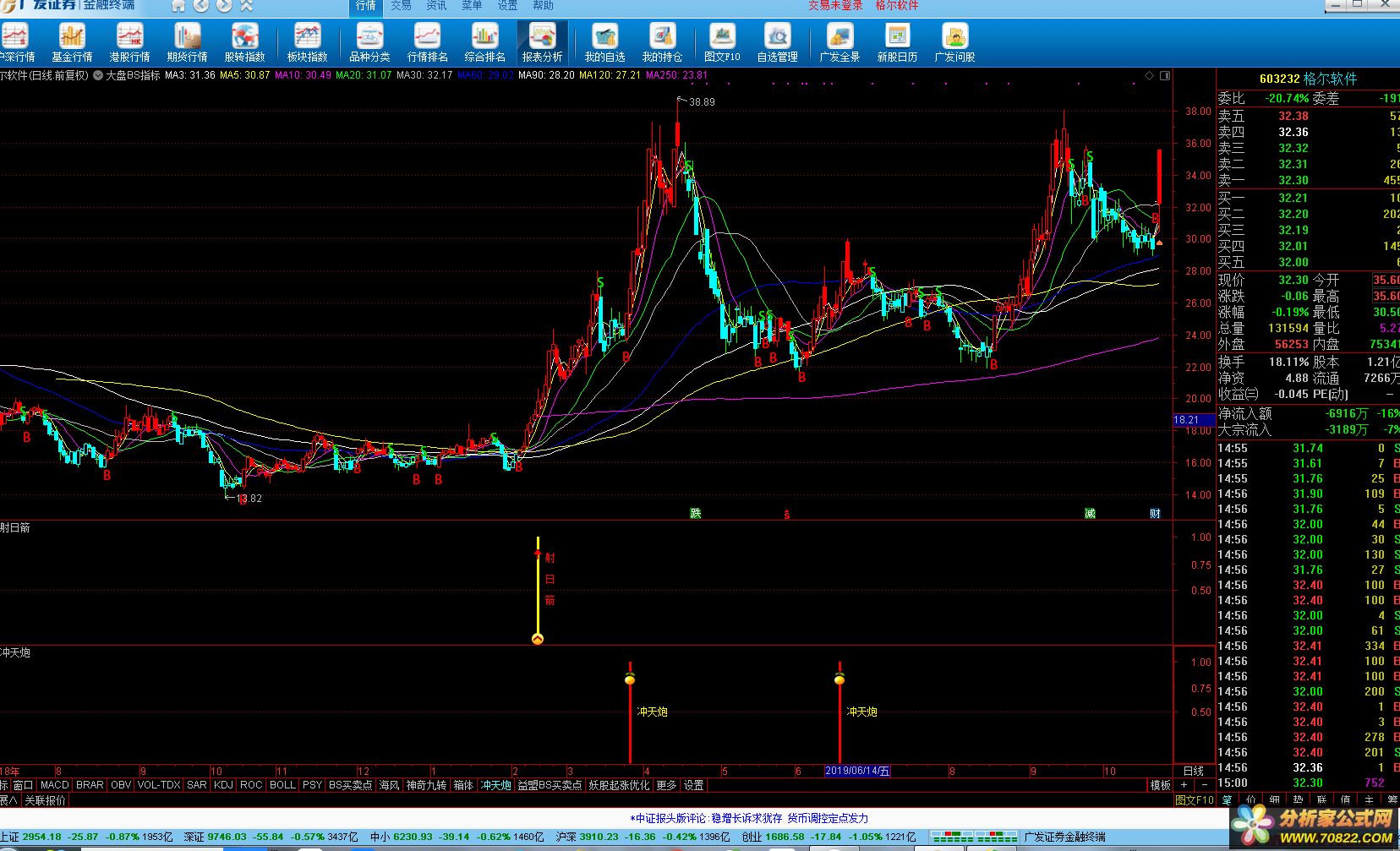1400x851 pixels.
Task: Open 日线 period selector
Action: click(1194, 771)
